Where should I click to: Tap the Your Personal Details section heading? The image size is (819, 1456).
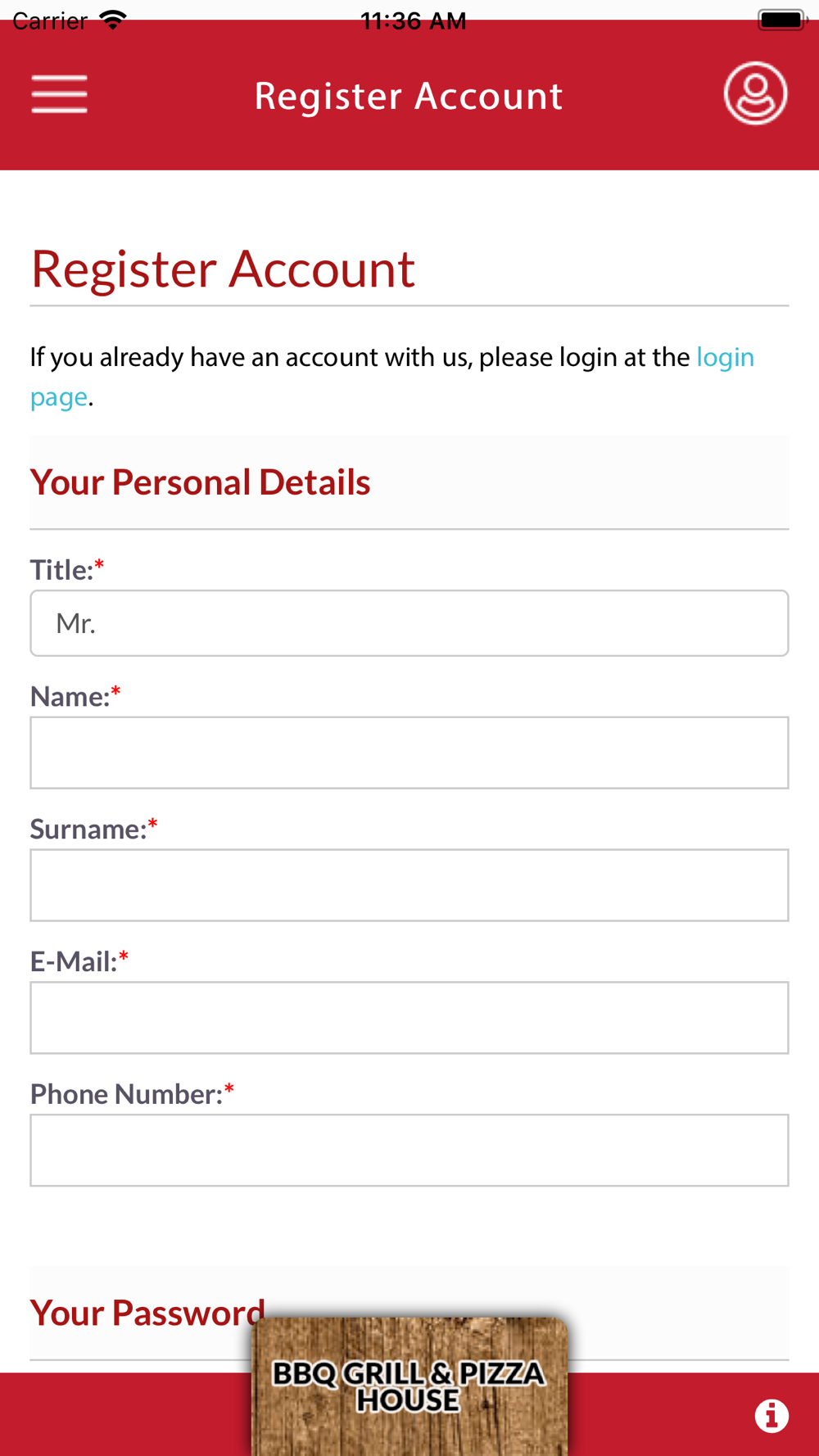click(201, 482)
